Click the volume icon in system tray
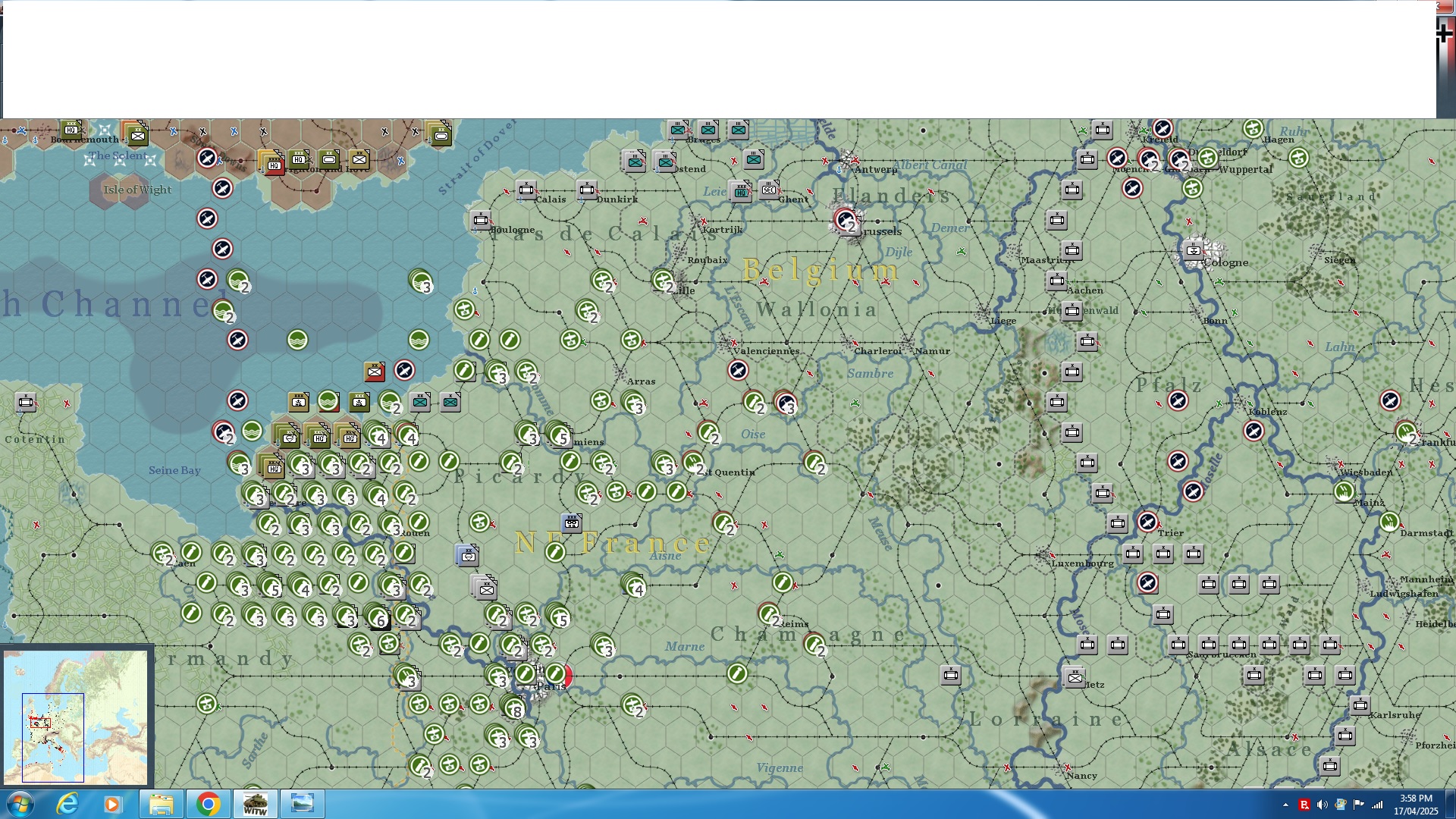The width and height of the screenshot is (1456, 819). point(1322,805)
